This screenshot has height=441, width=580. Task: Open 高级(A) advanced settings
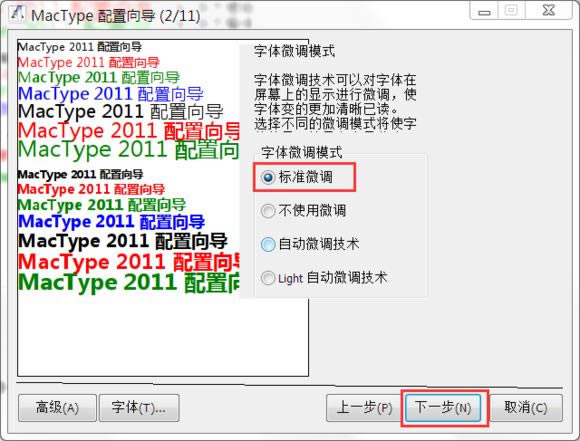(x=57, y=408)
